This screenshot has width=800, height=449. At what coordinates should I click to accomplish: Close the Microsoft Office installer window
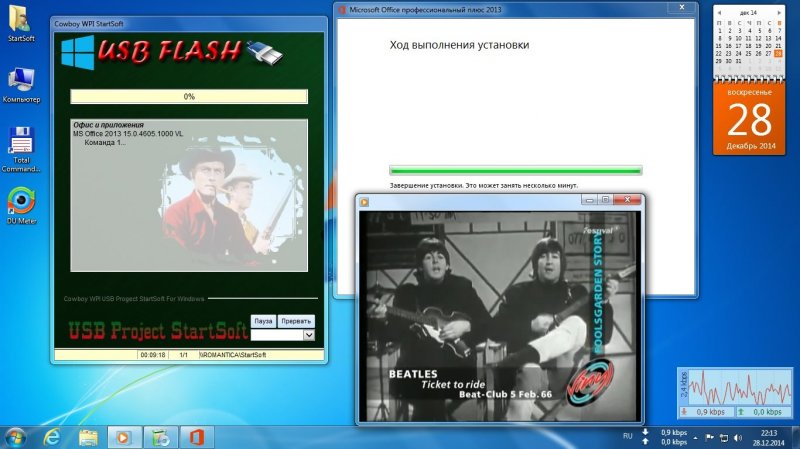(682, 7)
